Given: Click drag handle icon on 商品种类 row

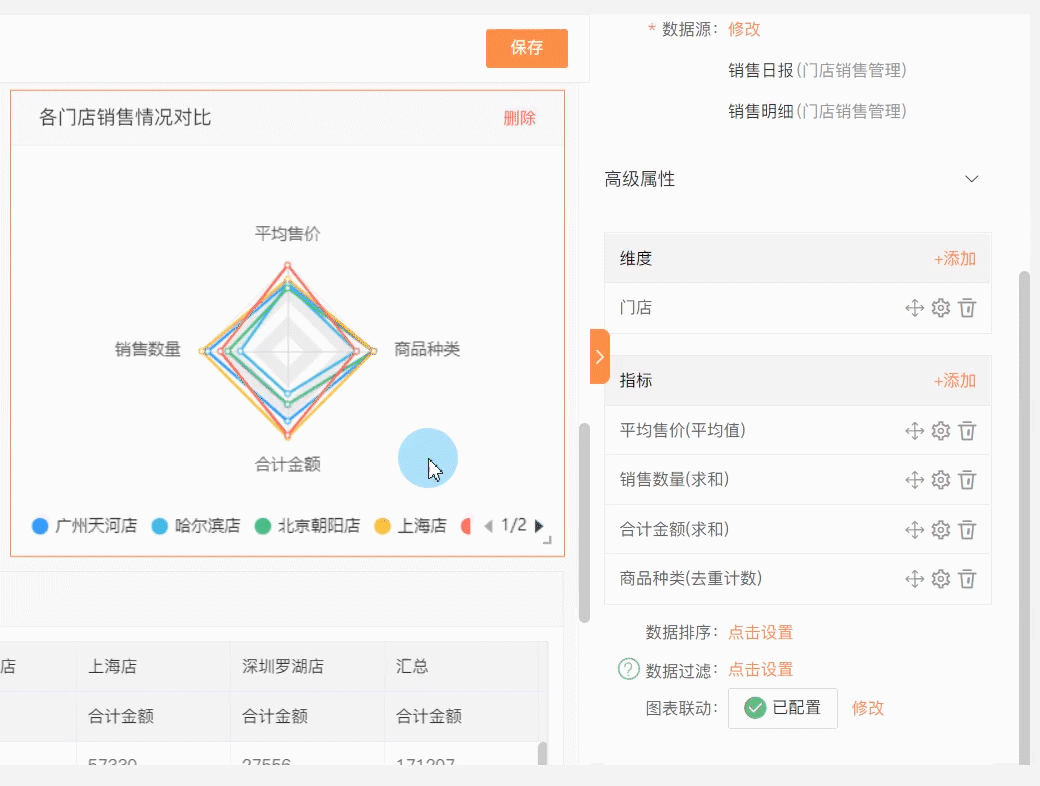Looking at the screenshot, I should tap(915, 578).
